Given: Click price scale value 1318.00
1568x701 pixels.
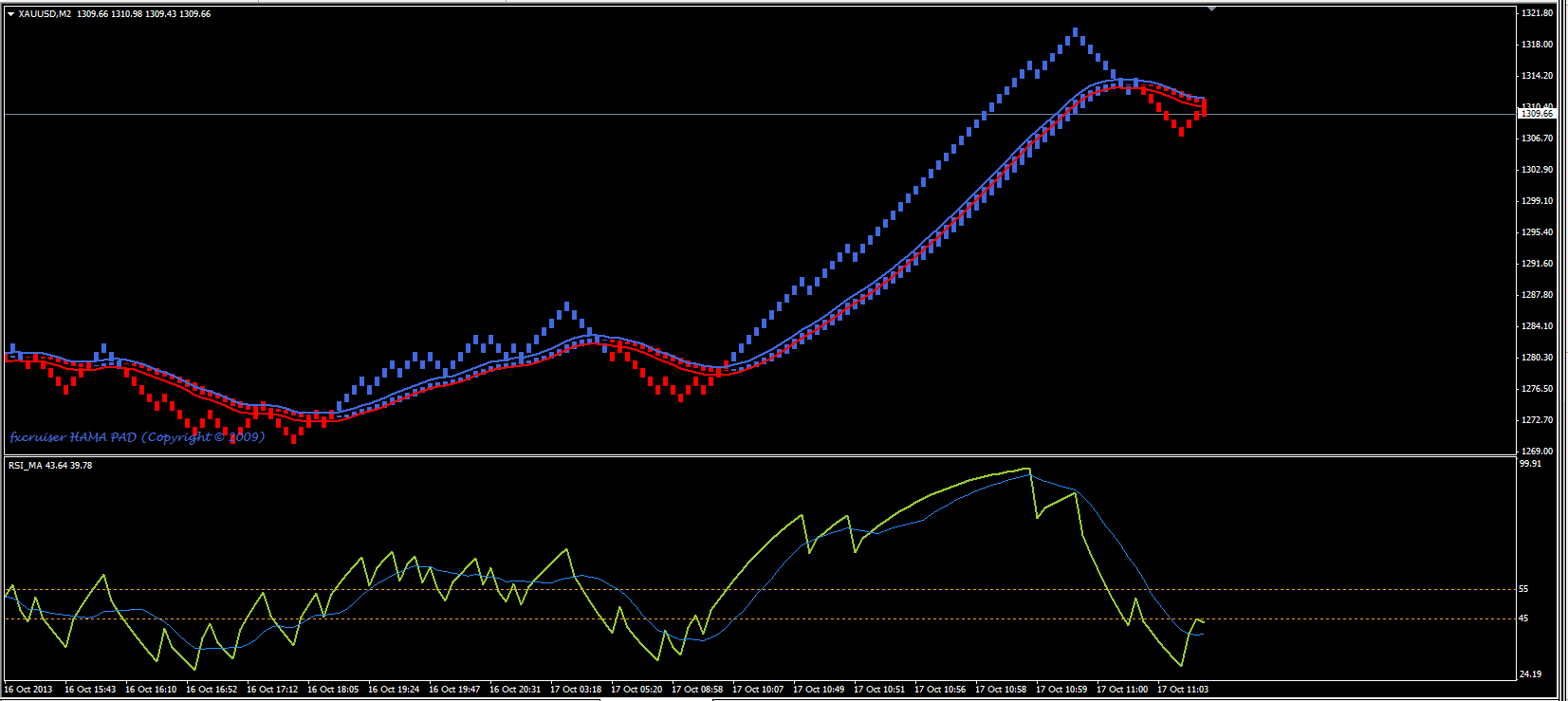Looking at the screenshot, I should [1537, 45].
